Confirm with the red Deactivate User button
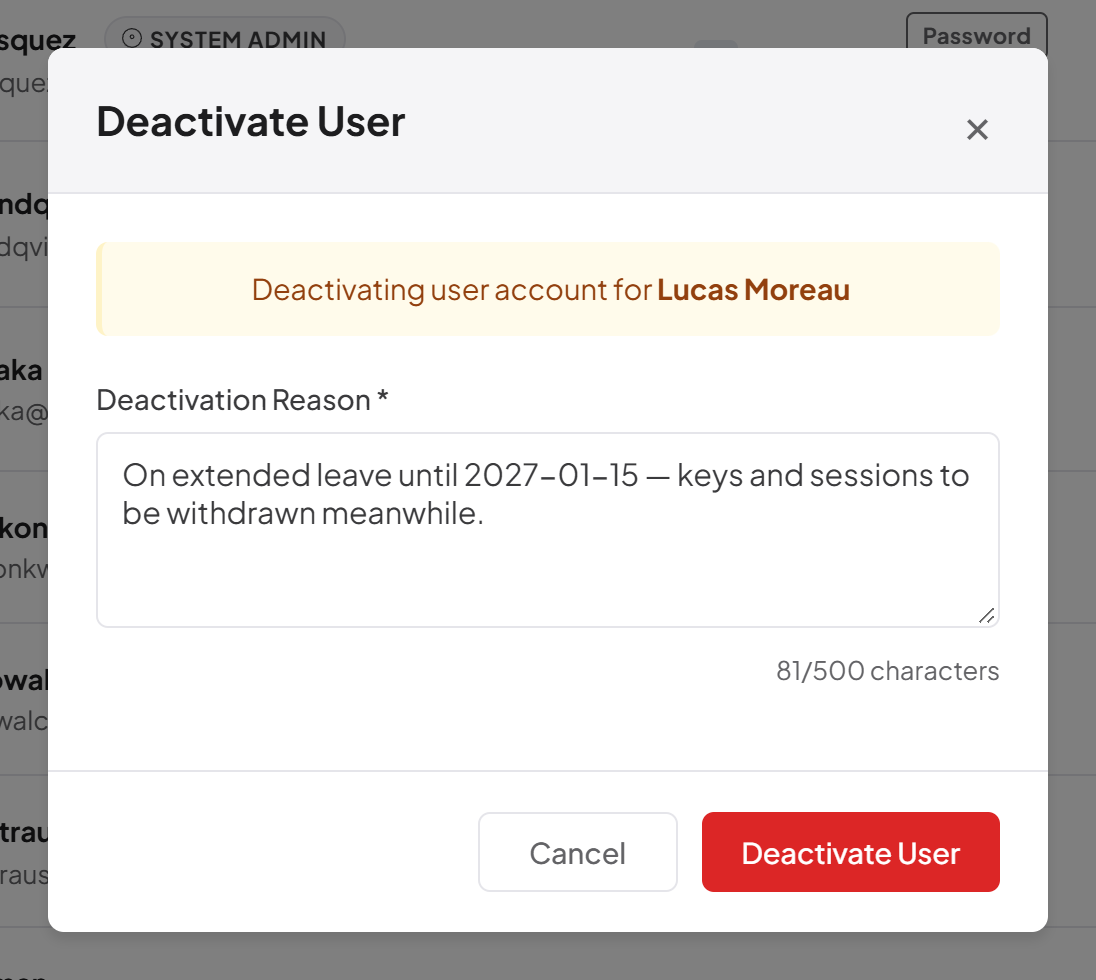This screenshot has width=1096, height=980. pos(851,851)
